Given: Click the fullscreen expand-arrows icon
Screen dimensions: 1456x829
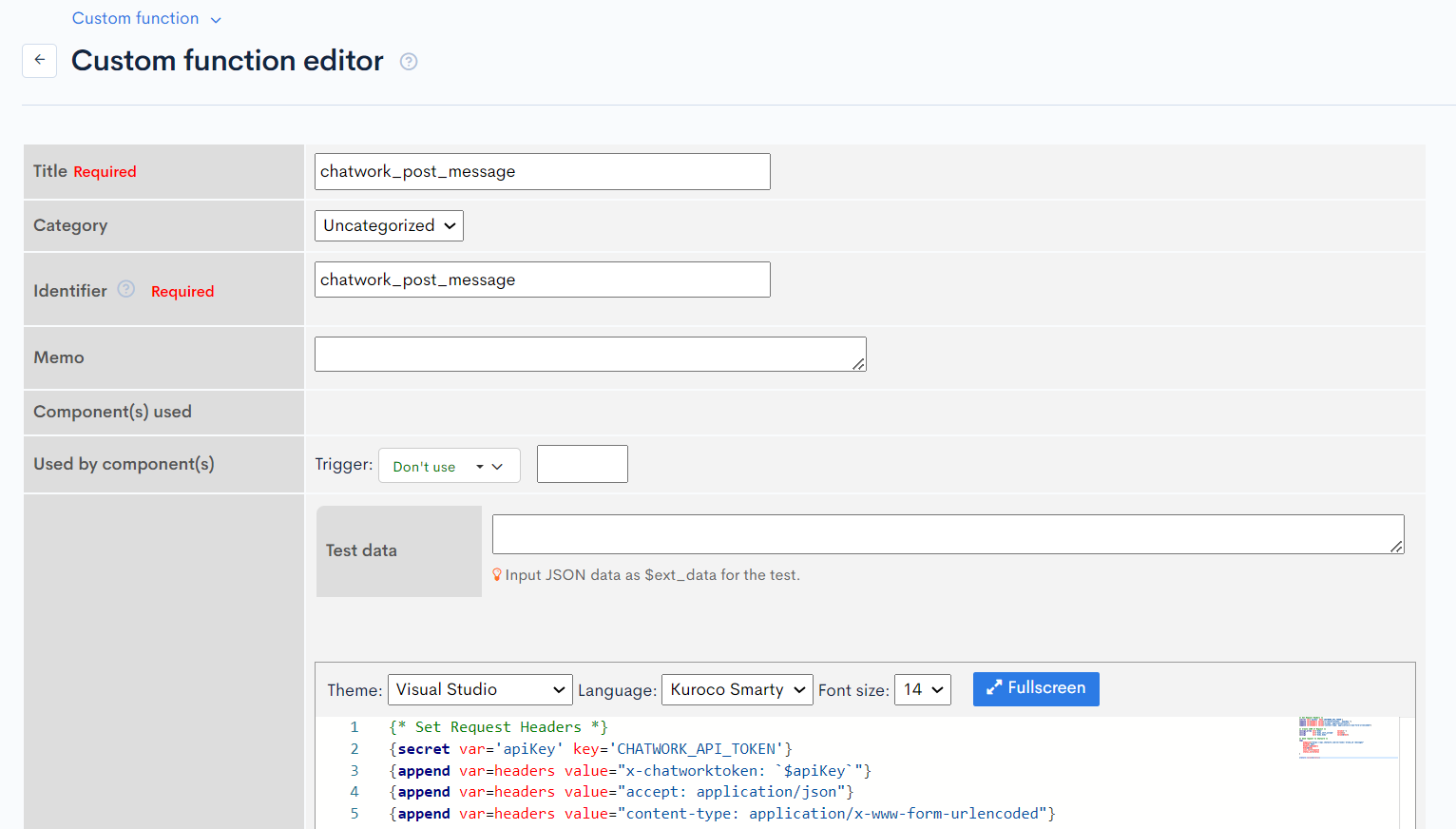Looking at the screenshot, I should 994,688.
